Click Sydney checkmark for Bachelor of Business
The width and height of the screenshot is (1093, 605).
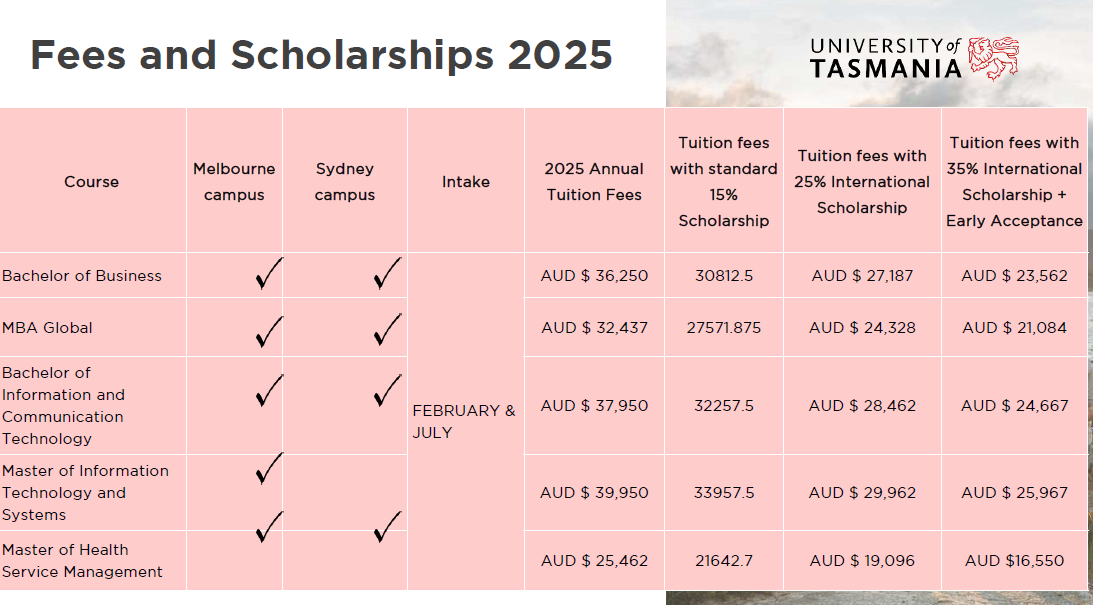coord(386,273)
